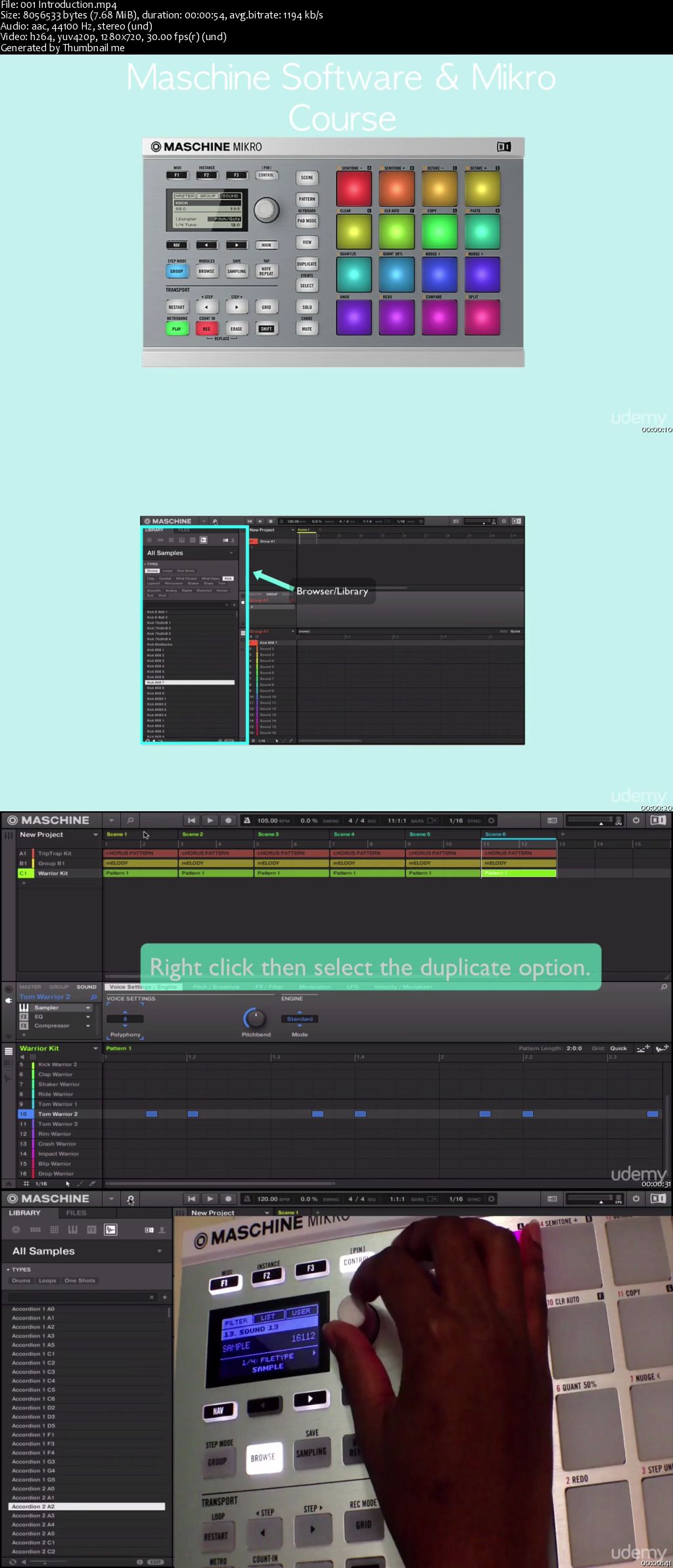This screenshot has height=1568, width=673.
Task: Open the menu arrow beside MASCHINE in Warrior Kit frame
Action: 111,820
